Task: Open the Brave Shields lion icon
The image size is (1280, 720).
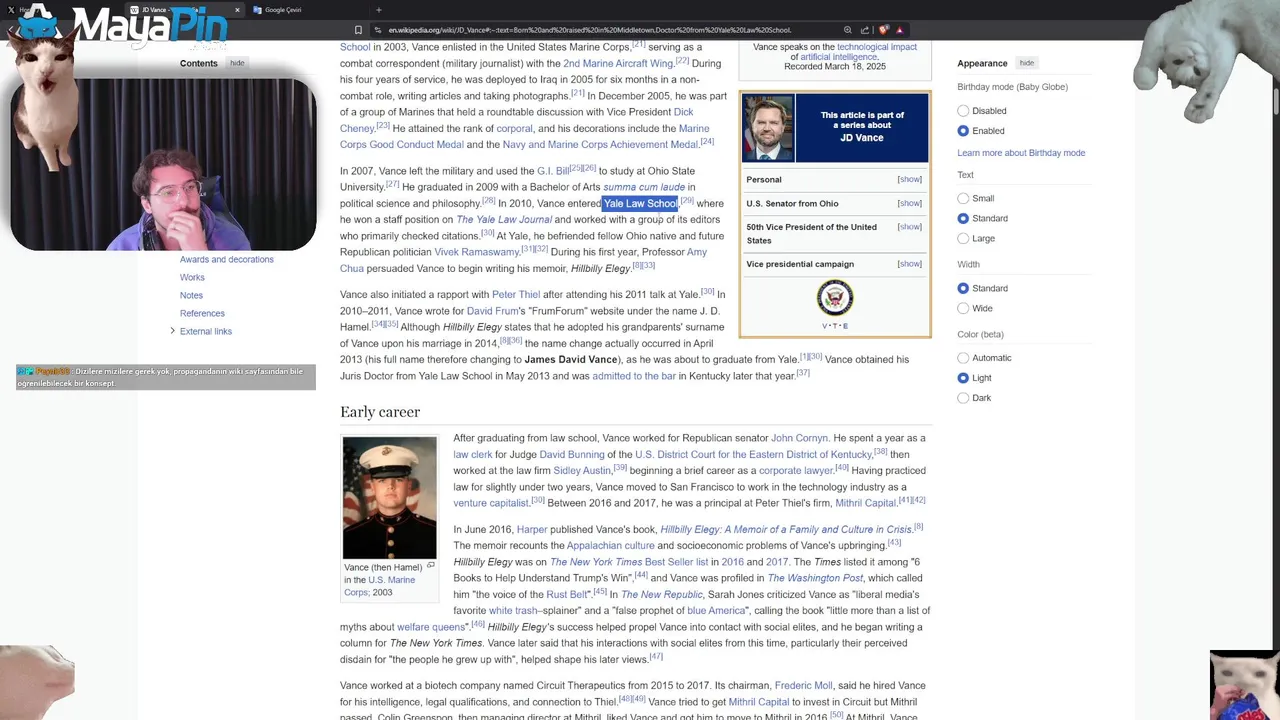Action: [884, 30]
